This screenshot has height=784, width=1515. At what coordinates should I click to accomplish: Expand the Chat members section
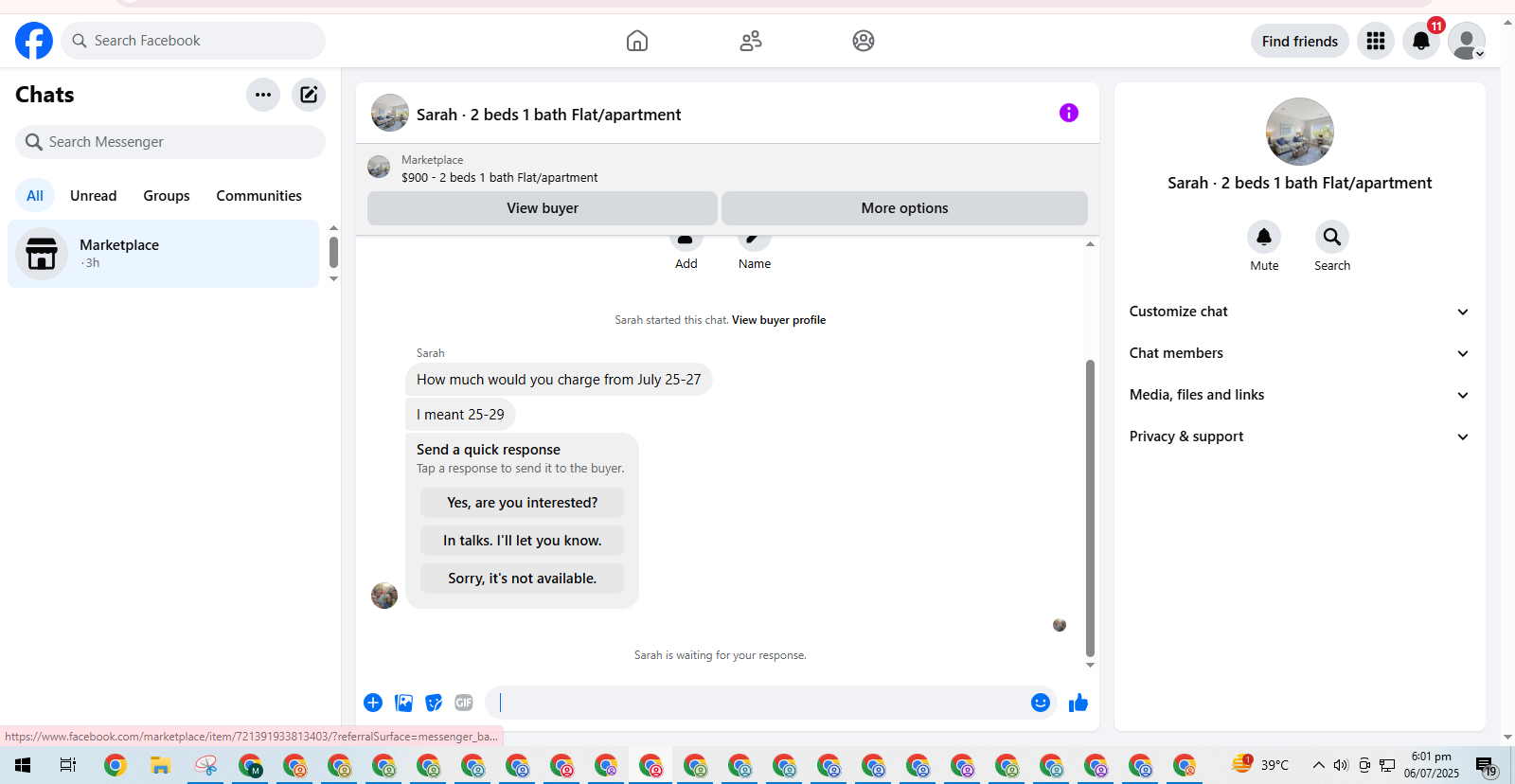(1299, 353)
